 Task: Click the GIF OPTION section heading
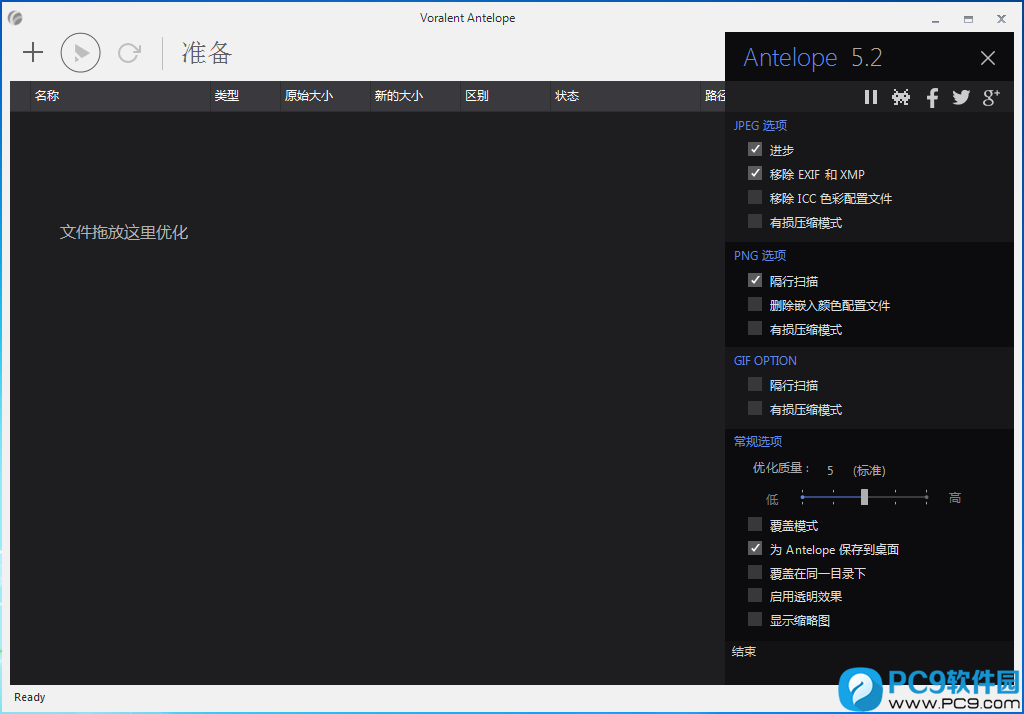(x=765, y=361)
